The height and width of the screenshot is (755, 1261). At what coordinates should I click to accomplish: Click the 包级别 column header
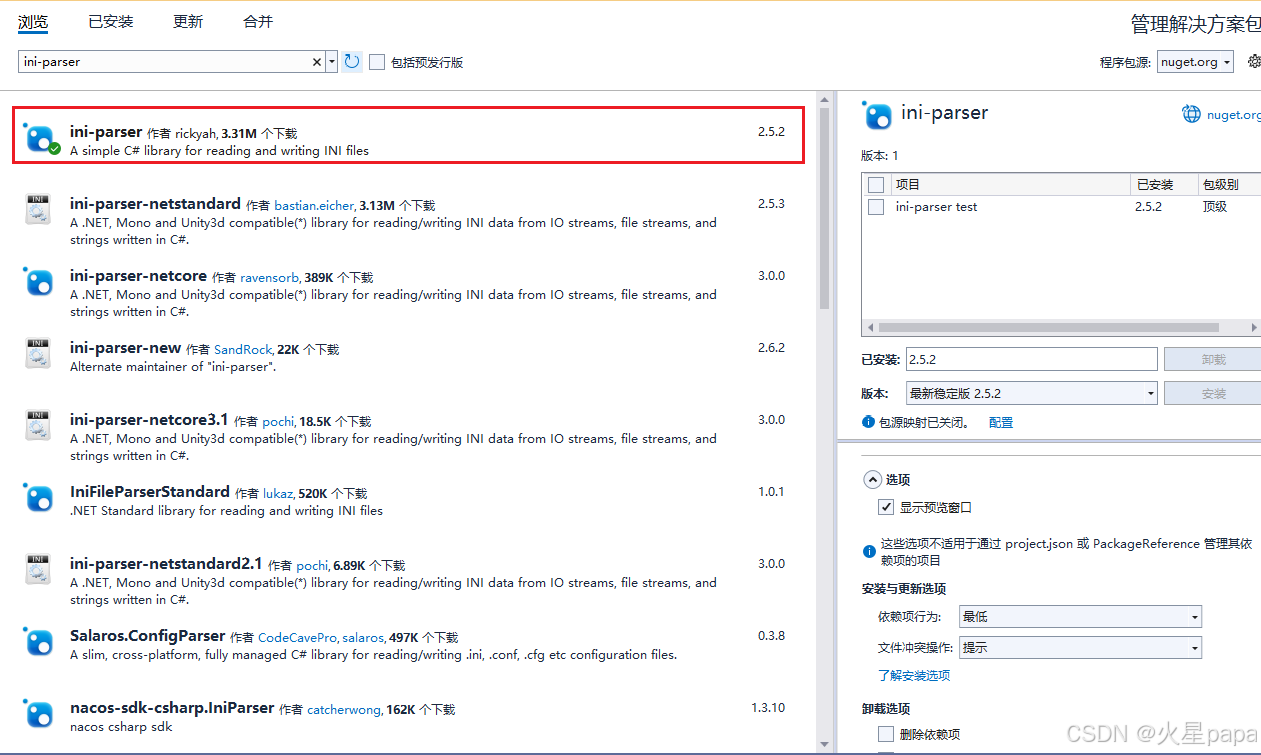[1229, 185]
